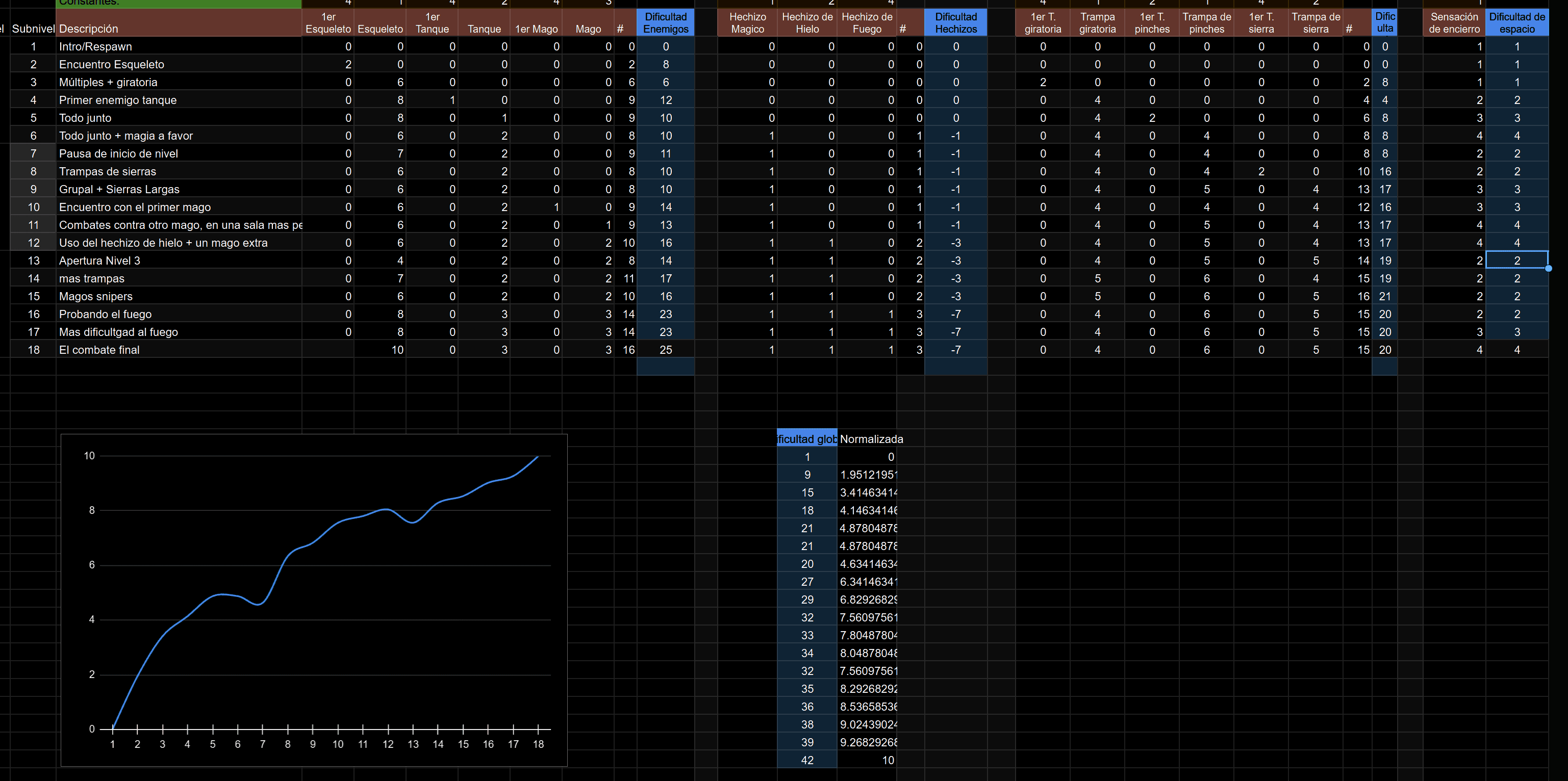
Task: Click the 1er T. sierra header cell
Action: 1261,22
